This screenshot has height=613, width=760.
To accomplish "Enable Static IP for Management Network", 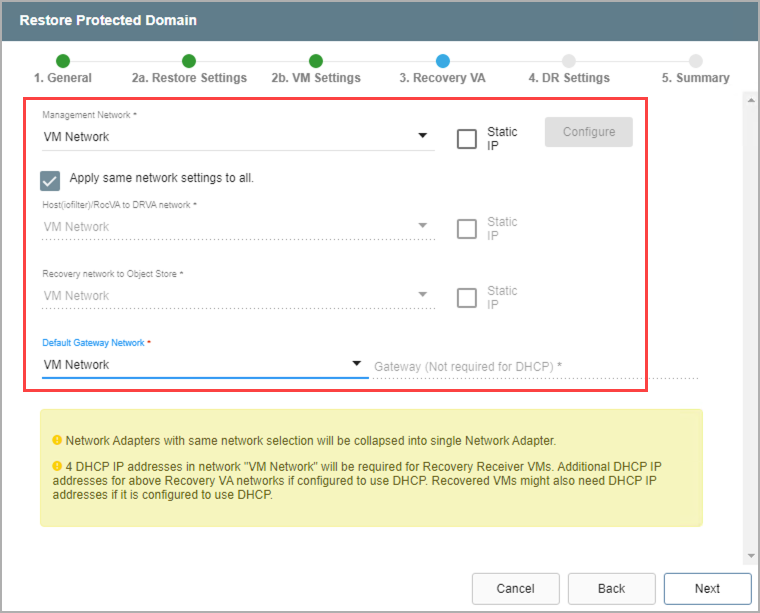I will pos(467,138).
